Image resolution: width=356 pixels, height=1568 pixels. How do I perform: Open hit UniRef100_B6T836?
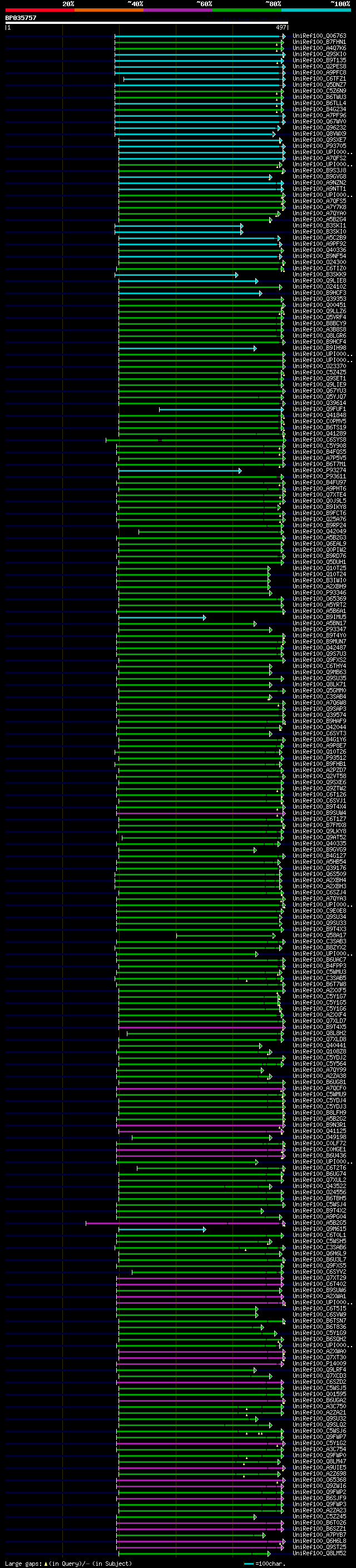[319, 1327]
